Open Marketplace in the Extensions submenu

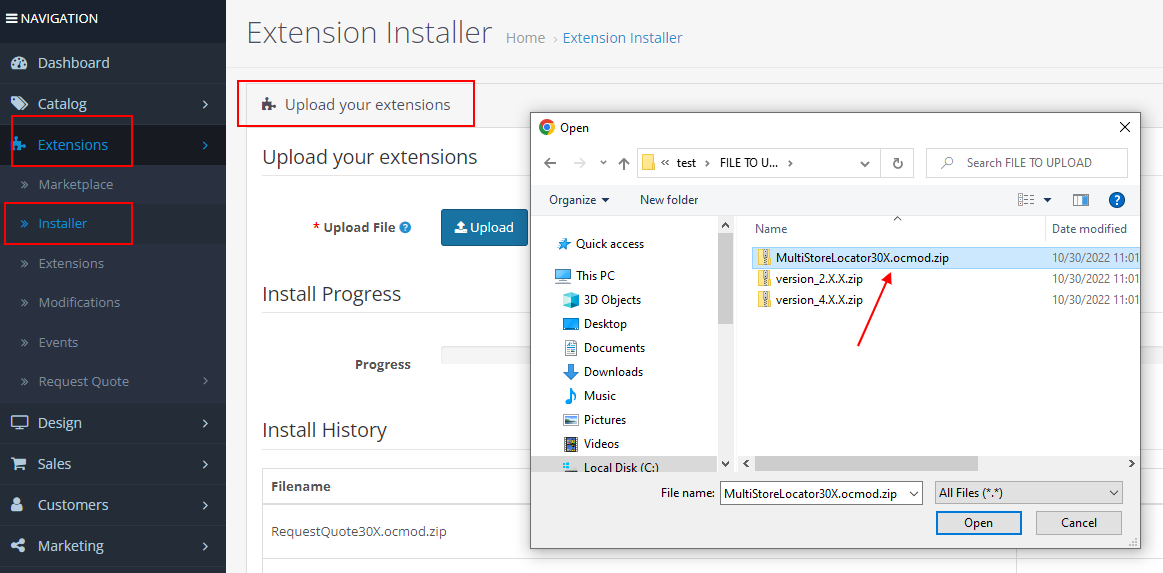pyautogui.click(x=76, y=185)
